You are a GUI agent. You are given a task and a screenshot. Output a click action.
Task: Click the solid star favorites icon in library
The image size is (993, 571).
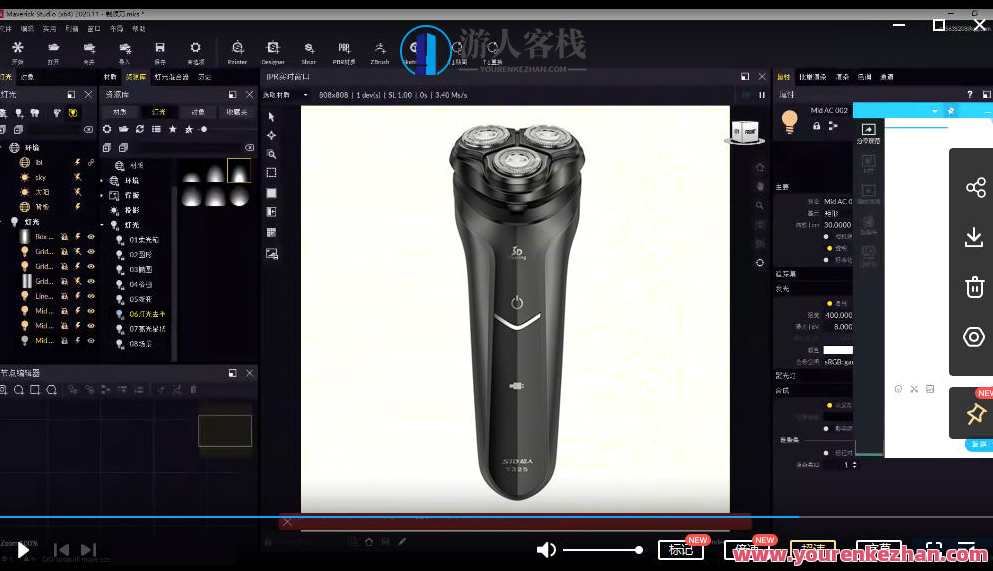pyautogui.click(x=172, y=129)
